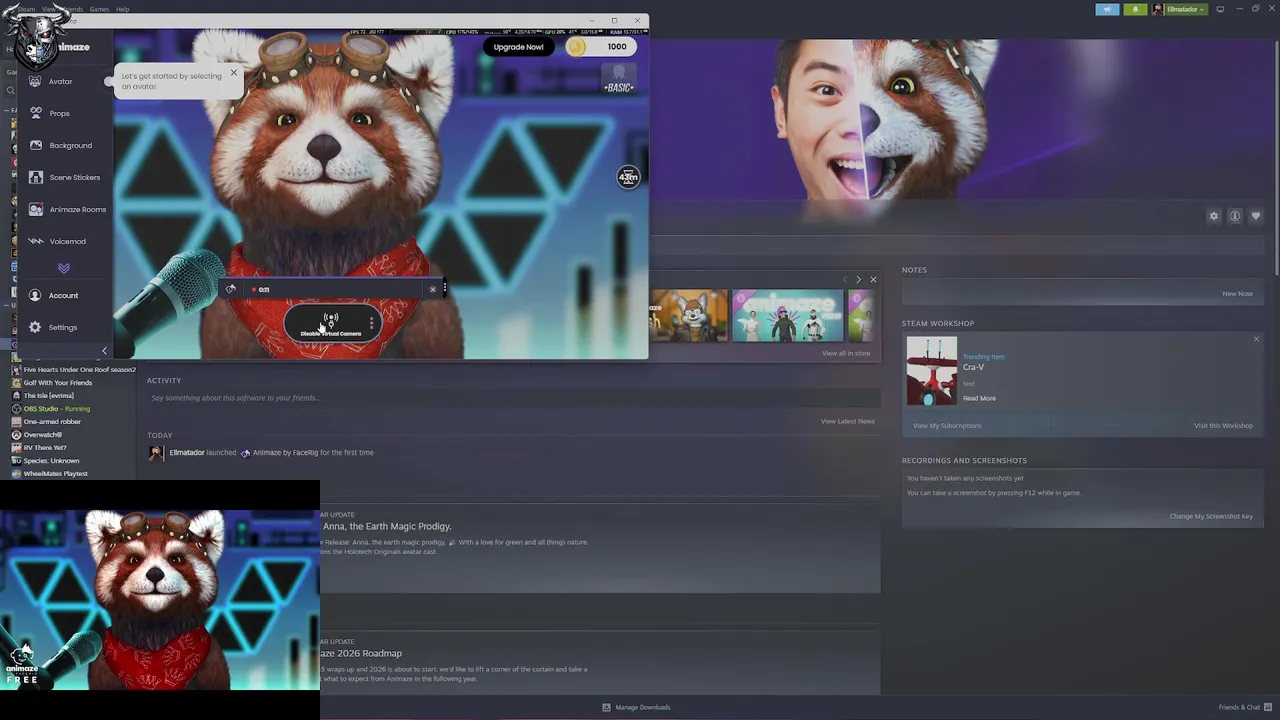Open the tracking bar vertical dots menu

pyautogui.click(x=444, y=289)
